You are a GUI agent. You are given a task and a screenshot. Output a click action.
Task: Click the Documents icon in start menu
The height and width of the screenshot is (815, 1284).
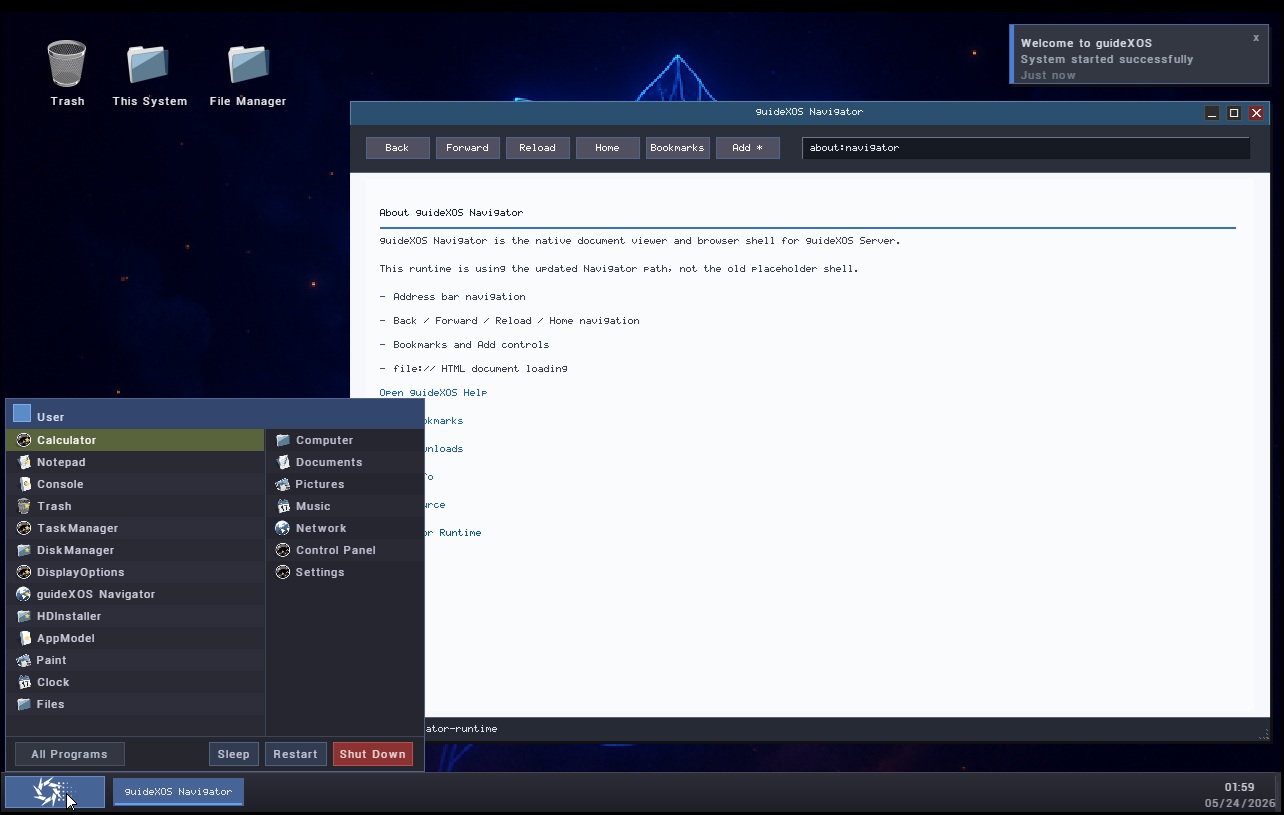pos(283,462)
